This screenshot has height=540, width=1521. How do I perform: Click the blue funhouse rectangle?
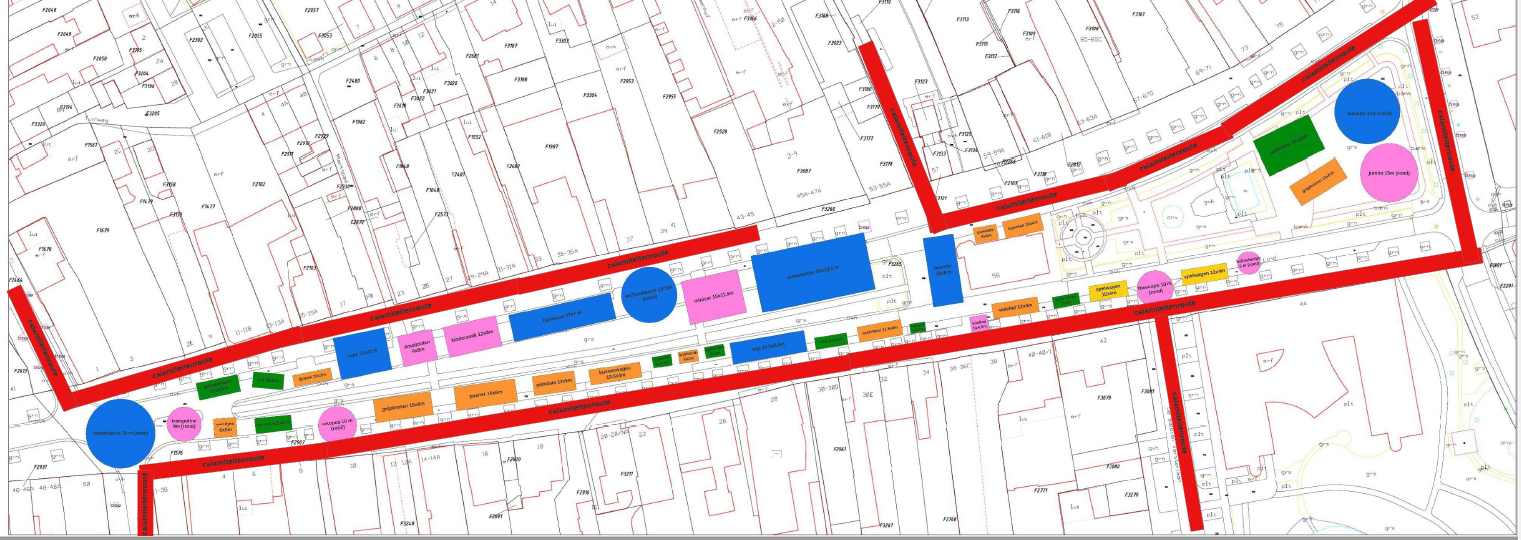click(x=561, y=317)
